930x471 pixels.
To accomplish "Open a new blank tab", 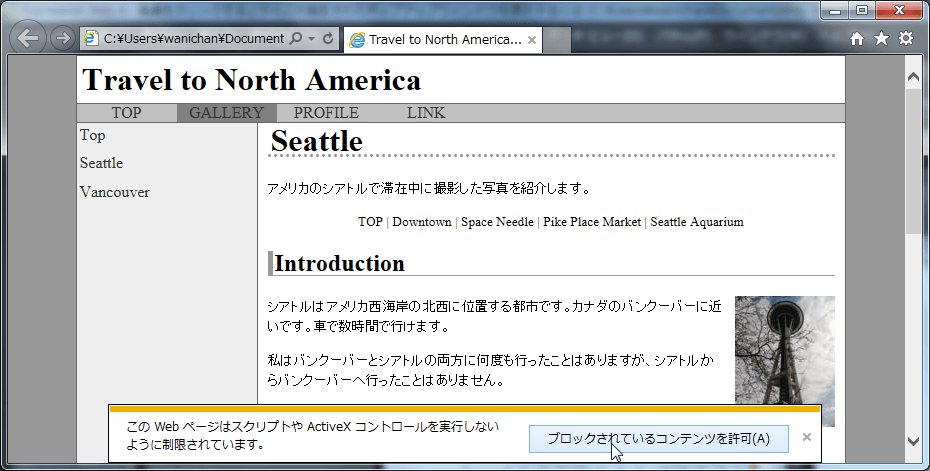I will 556,40.
